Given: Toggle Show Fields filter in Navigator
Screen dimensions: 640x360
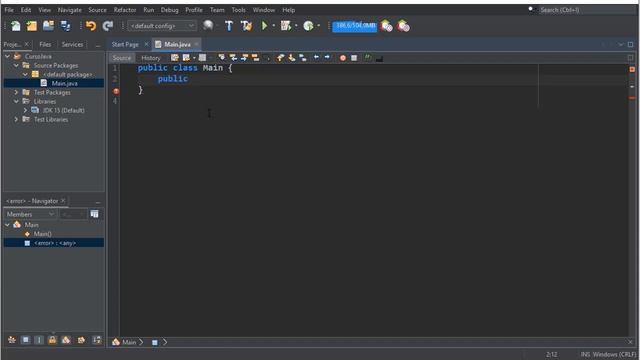Looking at the screenshot, I should (25, 340).
